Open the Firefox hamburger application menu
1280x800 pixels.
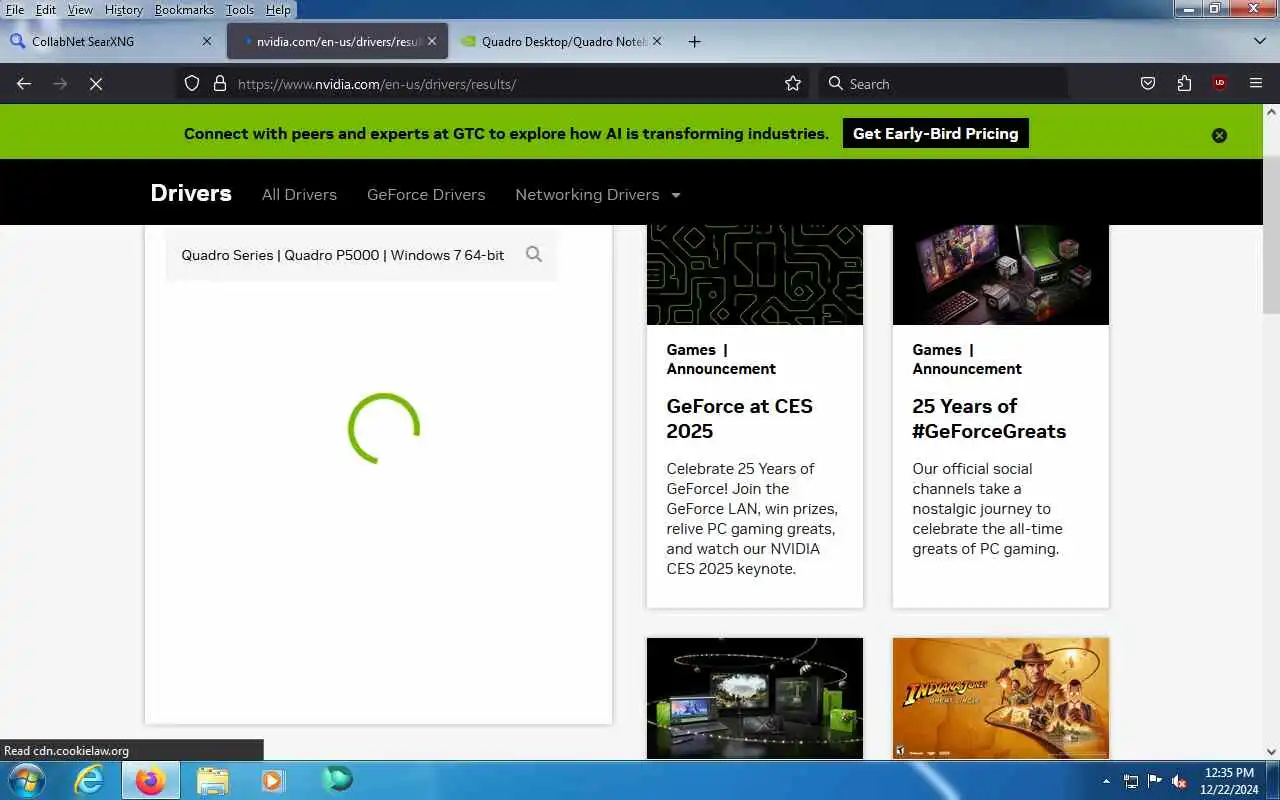1256,84
